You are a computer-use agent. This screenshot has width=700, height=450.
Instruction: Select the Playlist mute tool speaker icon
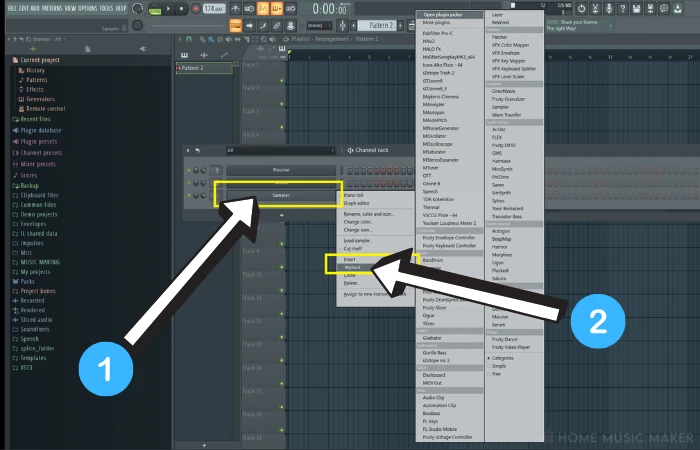(229, 39)
